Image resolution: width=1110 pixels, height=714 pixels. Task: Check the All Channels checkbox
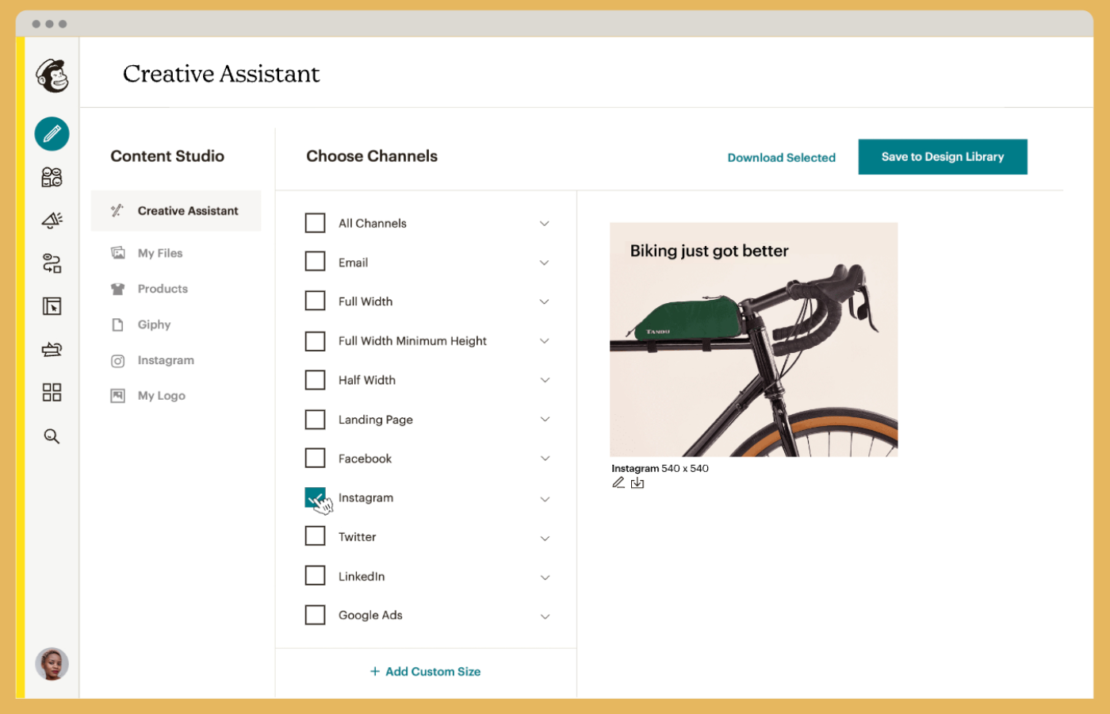point(315,223)
